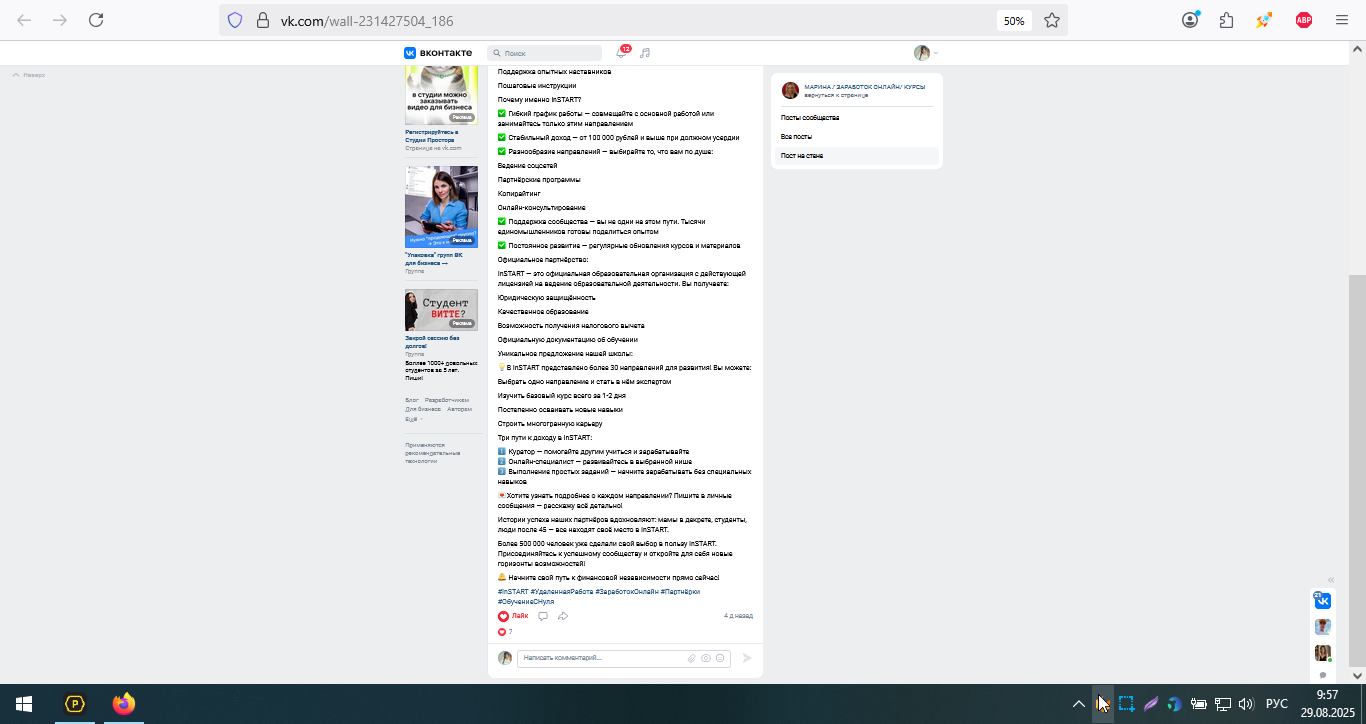
Task: Click Закрой сессию без долгов ad link
Action: [x=430, y=342]
